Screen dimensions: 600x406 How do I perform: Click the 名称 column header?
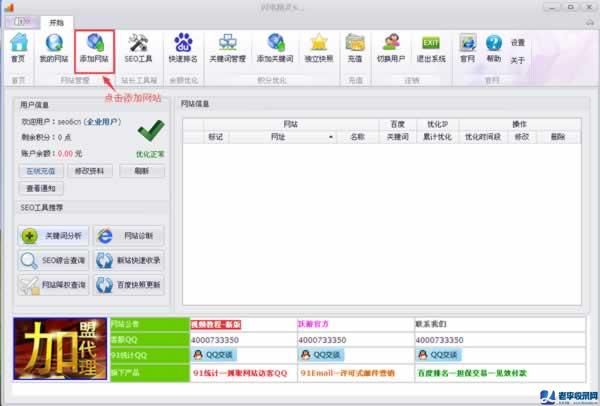[x=357, y=137]
